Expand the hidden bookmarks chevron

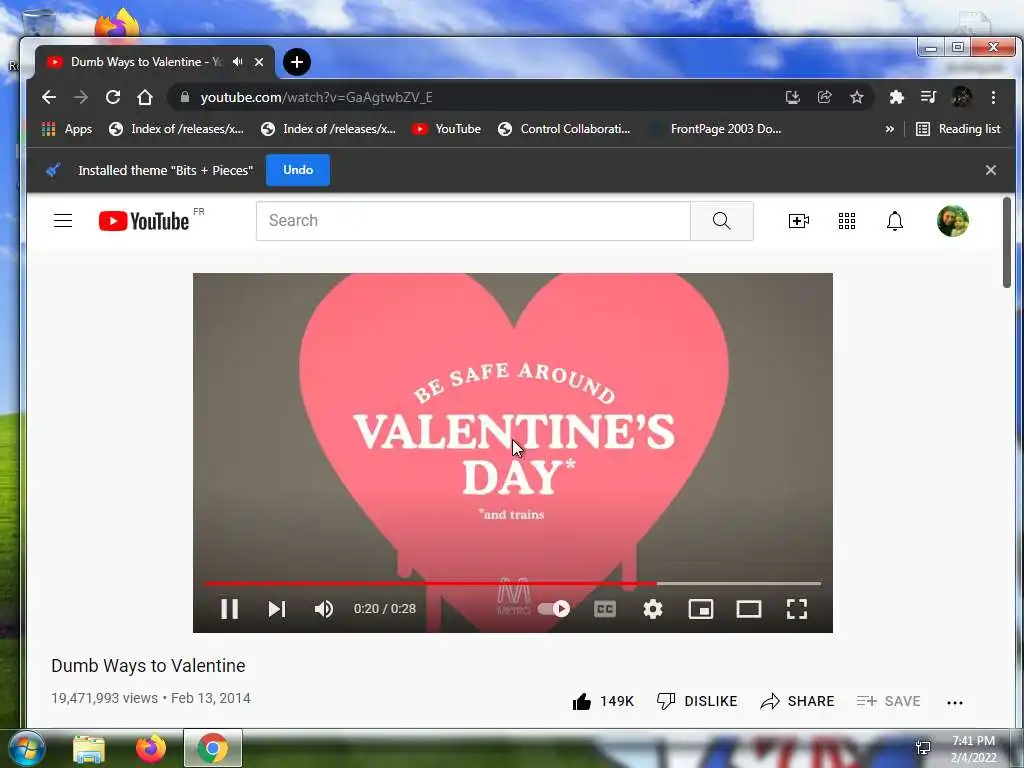(889, 129)
